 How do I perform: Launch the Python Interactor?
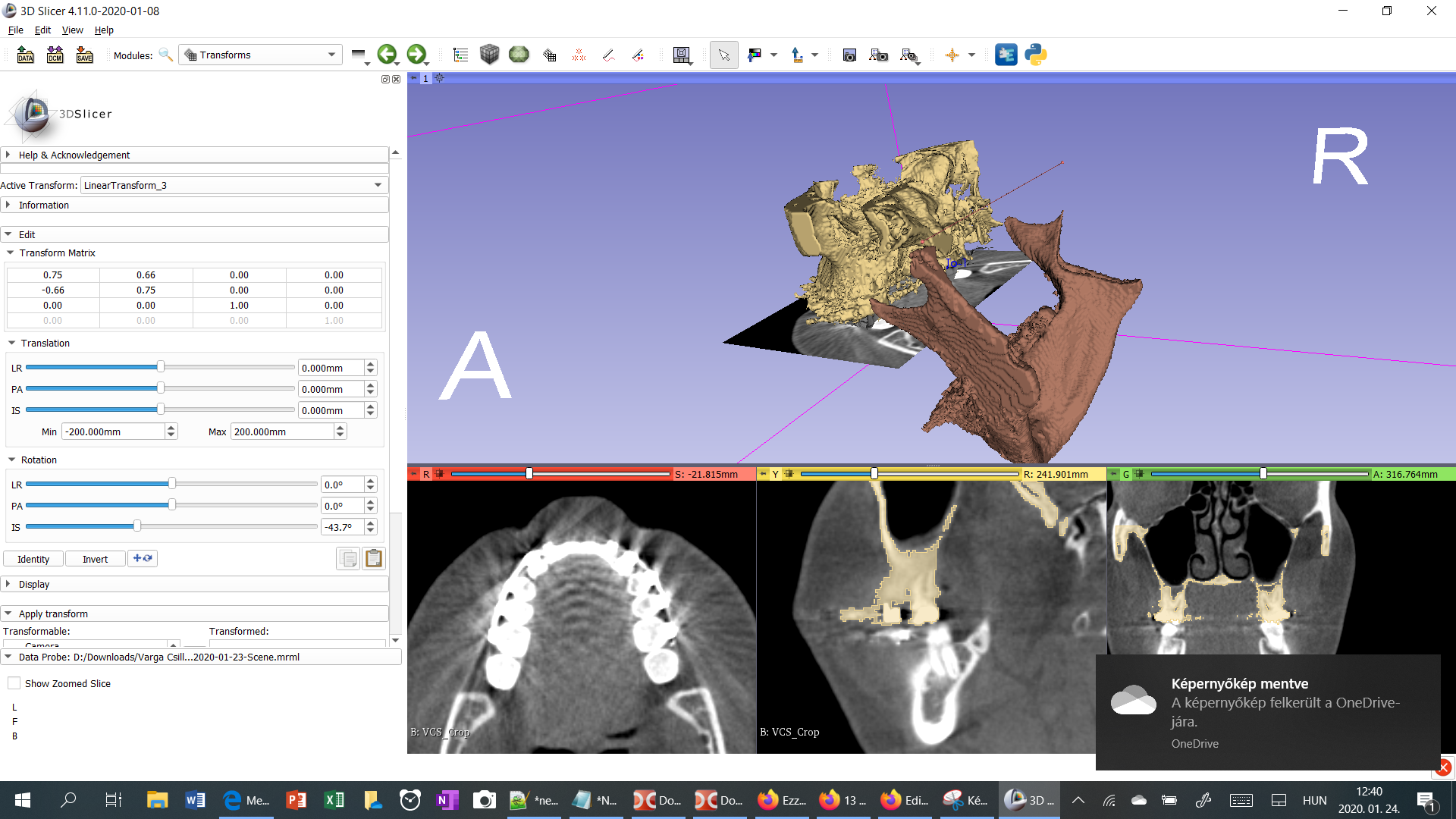click(x=1036, y=55)
